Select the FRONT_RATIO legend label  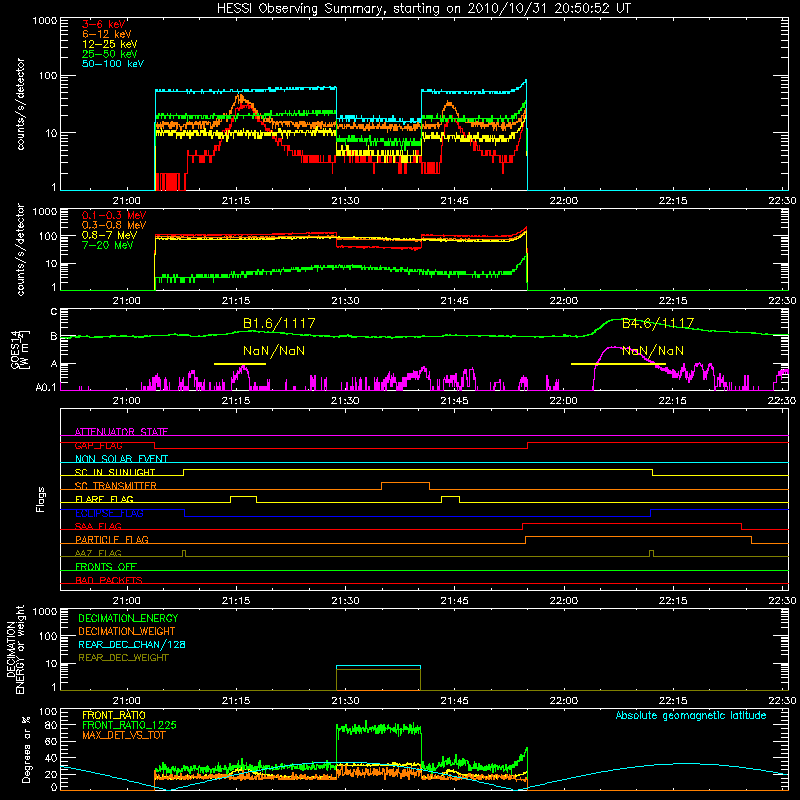[x=114, y=715]
